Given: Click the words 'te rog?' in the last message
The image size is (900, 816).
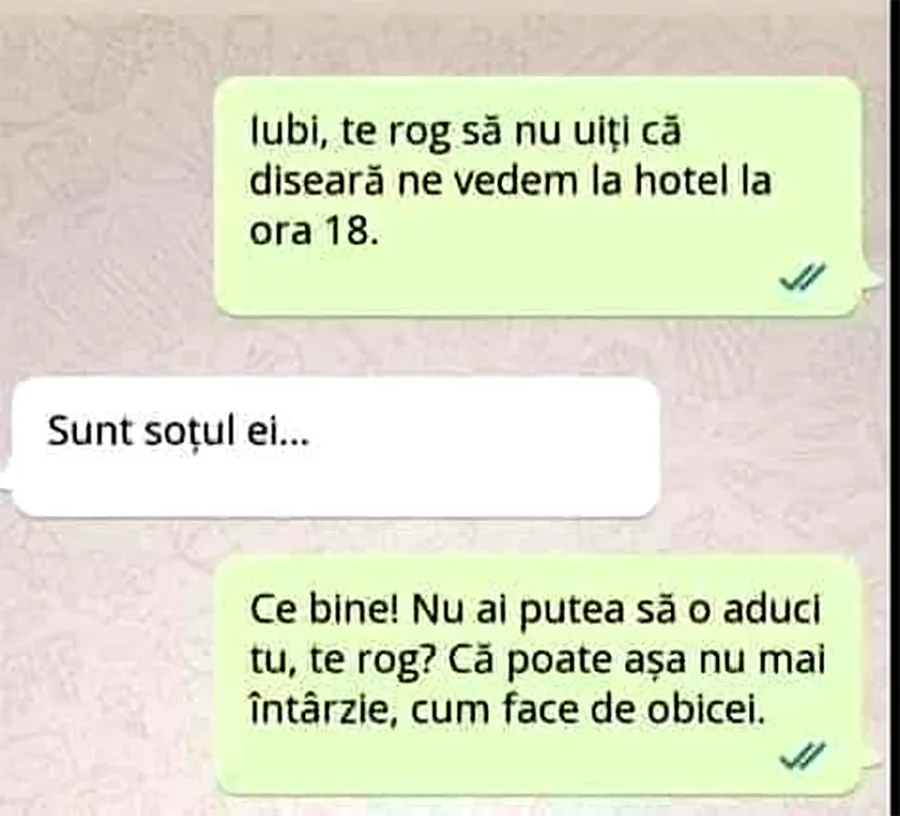Looking at the screenshot, I should 371,661.
